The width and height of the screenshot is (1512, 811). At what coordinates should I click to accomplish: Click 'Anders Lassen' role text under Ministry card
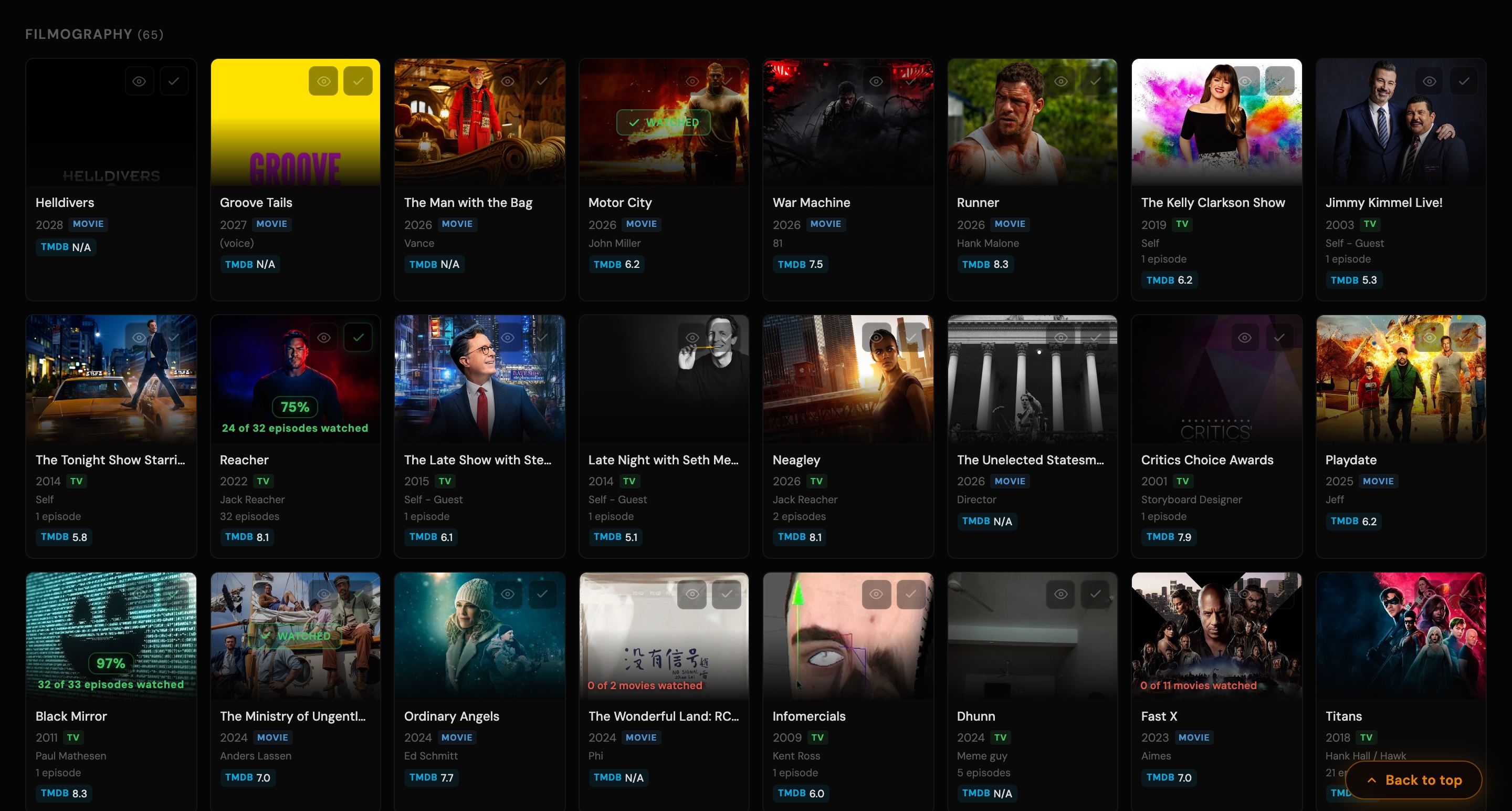[x=255, y=756]
